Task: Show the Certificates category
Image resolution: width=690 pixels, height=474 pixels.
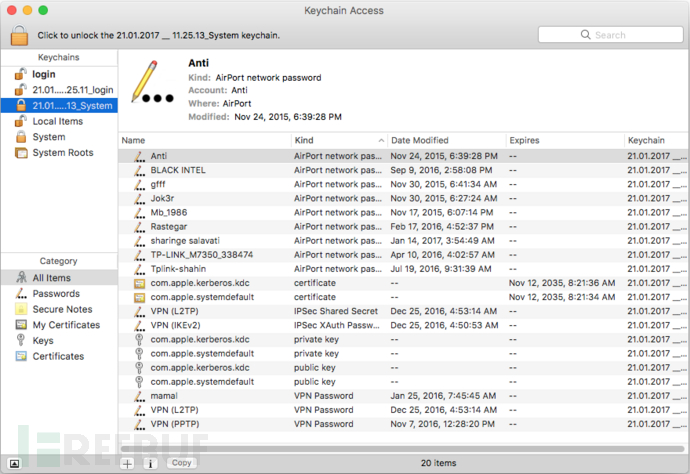Action: (59, 356)
